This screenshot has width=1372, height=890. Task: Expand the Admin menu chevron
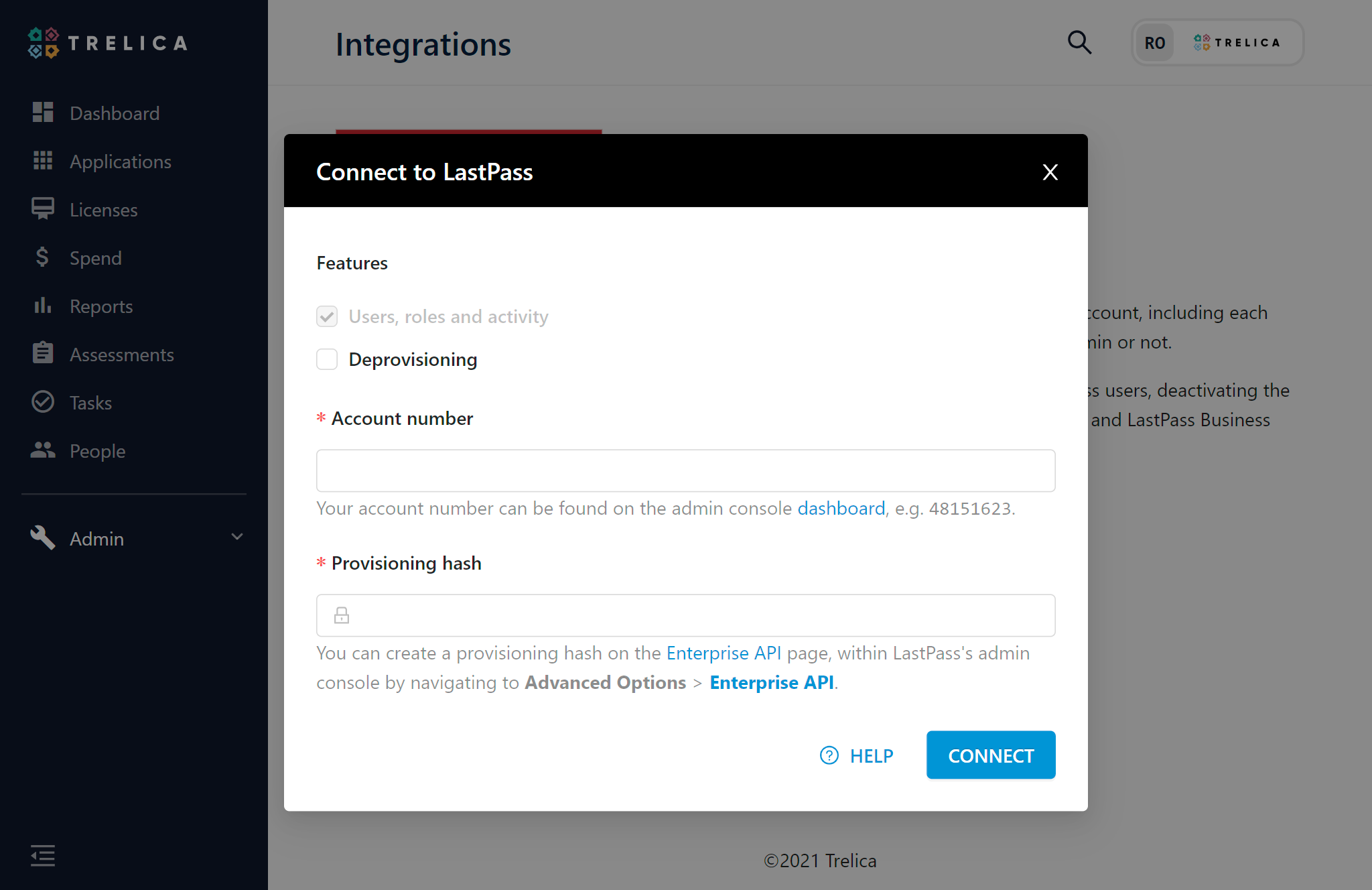coord(237,537)
